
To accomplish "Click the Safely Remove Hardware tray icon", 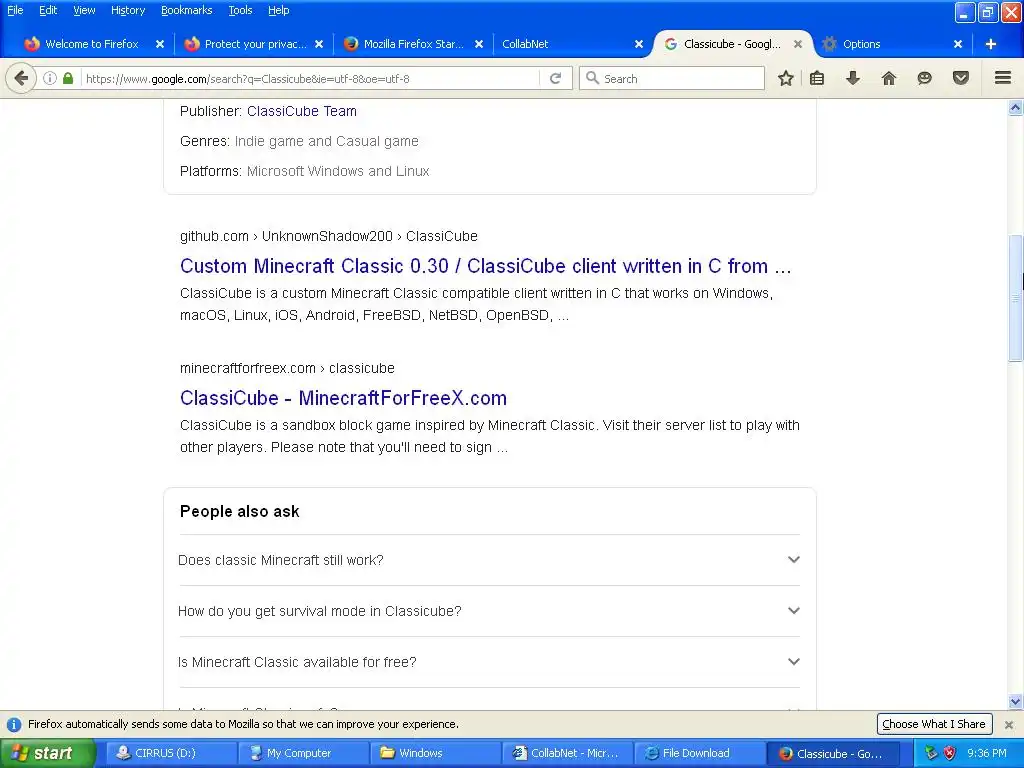I will [x=931, y=753].
